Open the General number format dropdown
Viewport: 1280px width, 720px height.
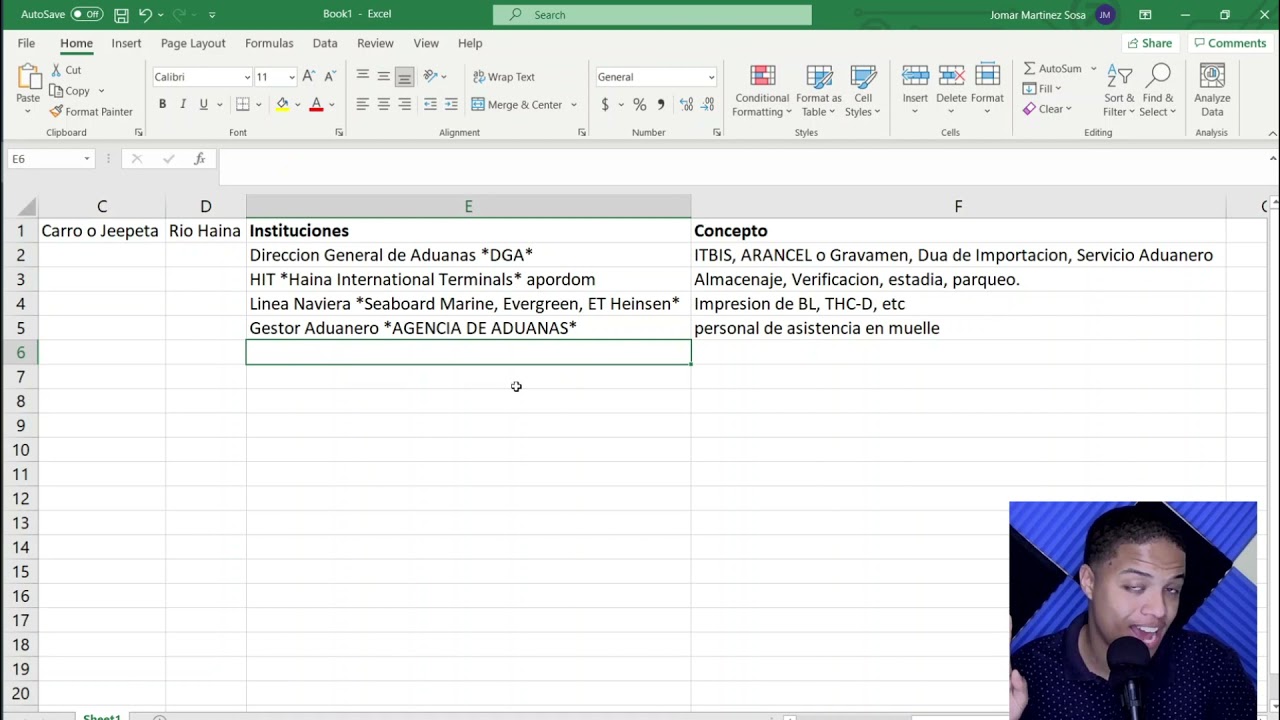click(711, 77)
